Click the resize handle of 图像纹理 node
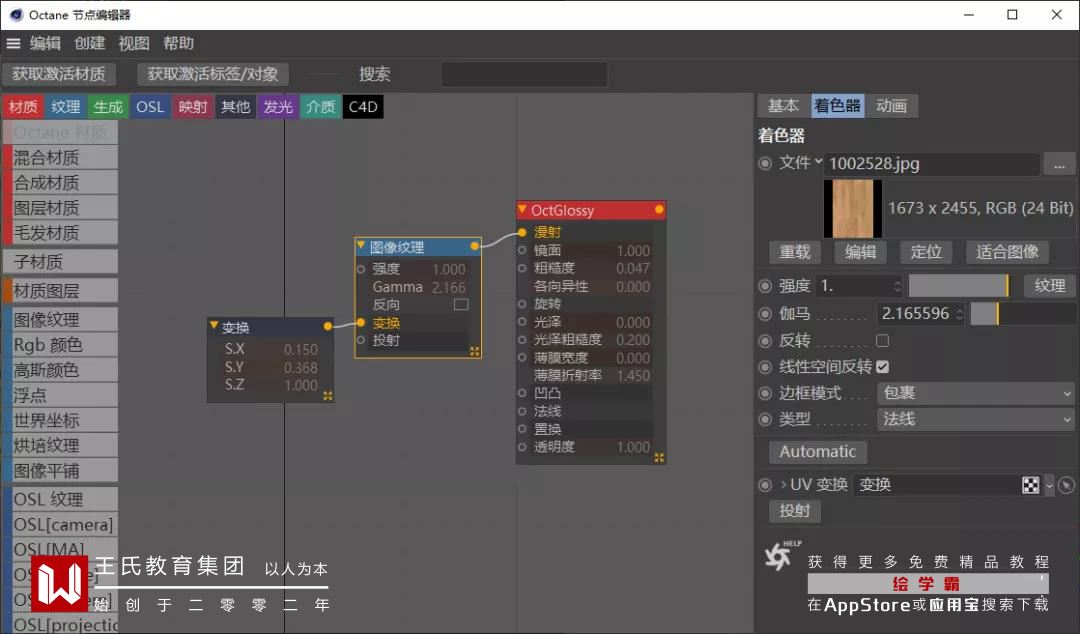 point(475,351)
